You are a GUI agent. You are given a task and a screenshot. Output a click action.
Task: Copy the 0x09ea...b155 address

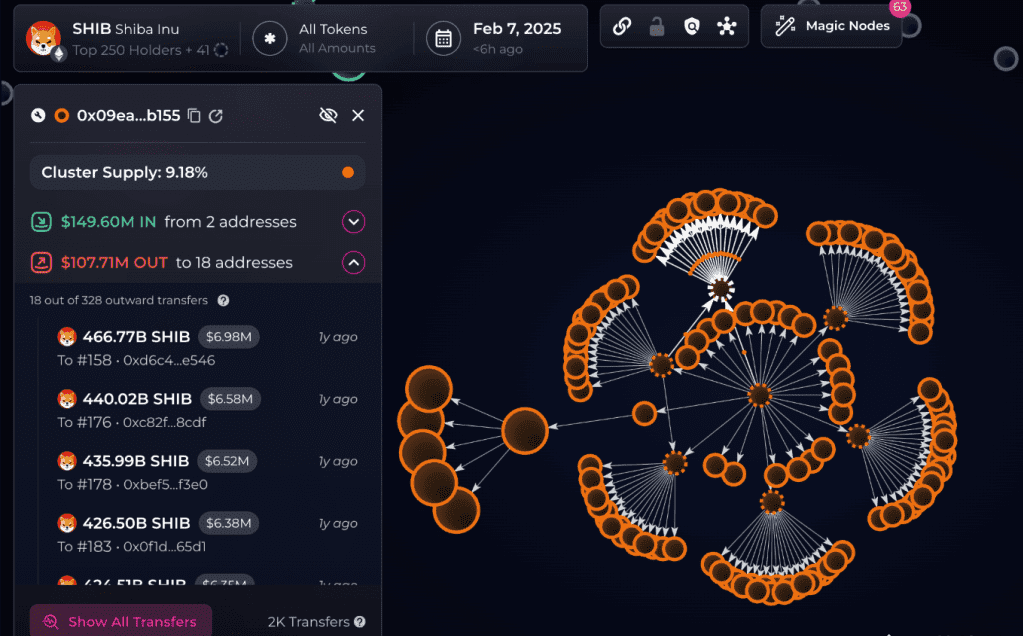point(194,115)
